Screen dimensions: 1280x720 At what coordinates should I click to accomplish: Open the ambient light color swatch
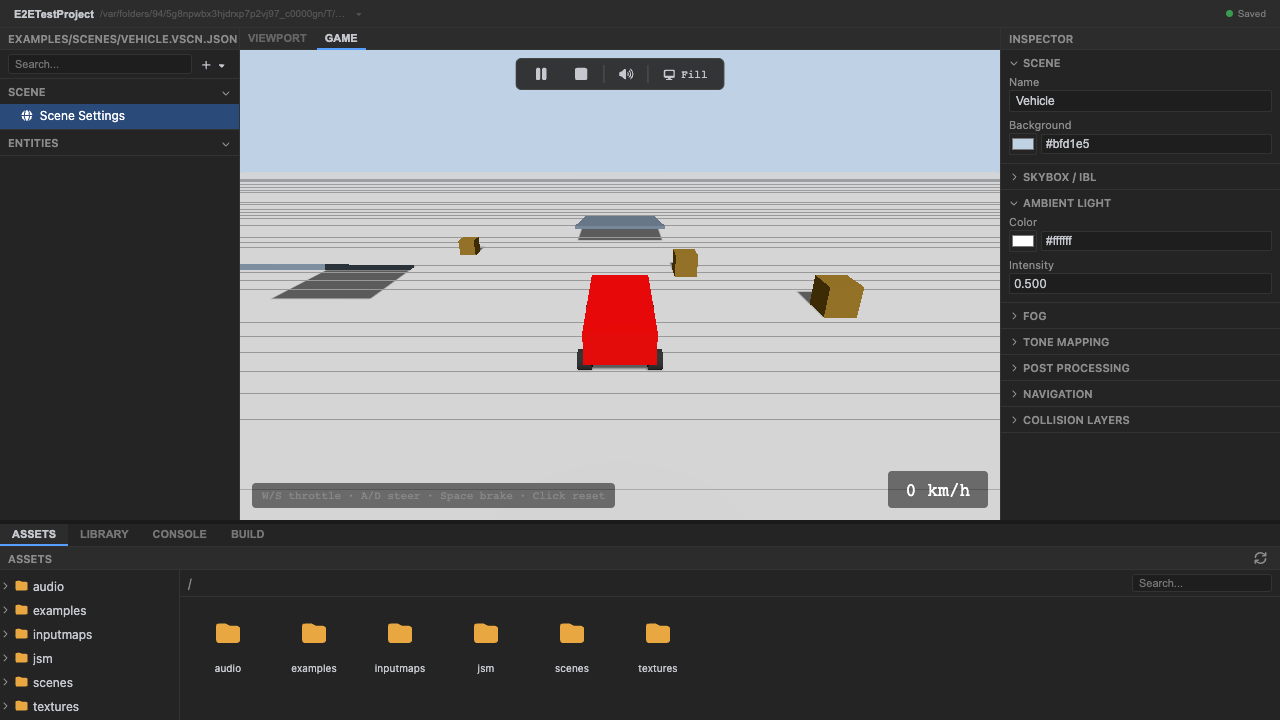pos(1023,241)
